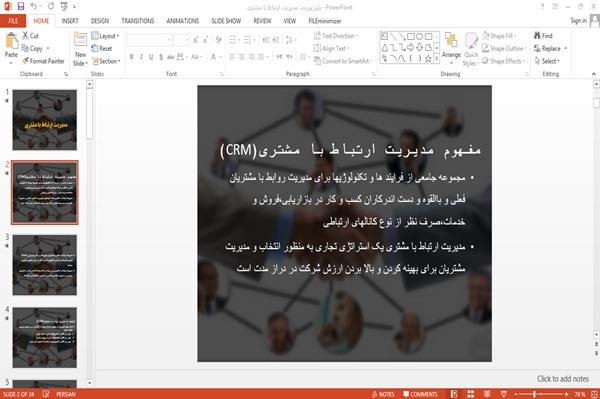The width and height of the screenshot is (600, 399).
Task: Open the Section dropdown
Action: click(x=106, y=61)
